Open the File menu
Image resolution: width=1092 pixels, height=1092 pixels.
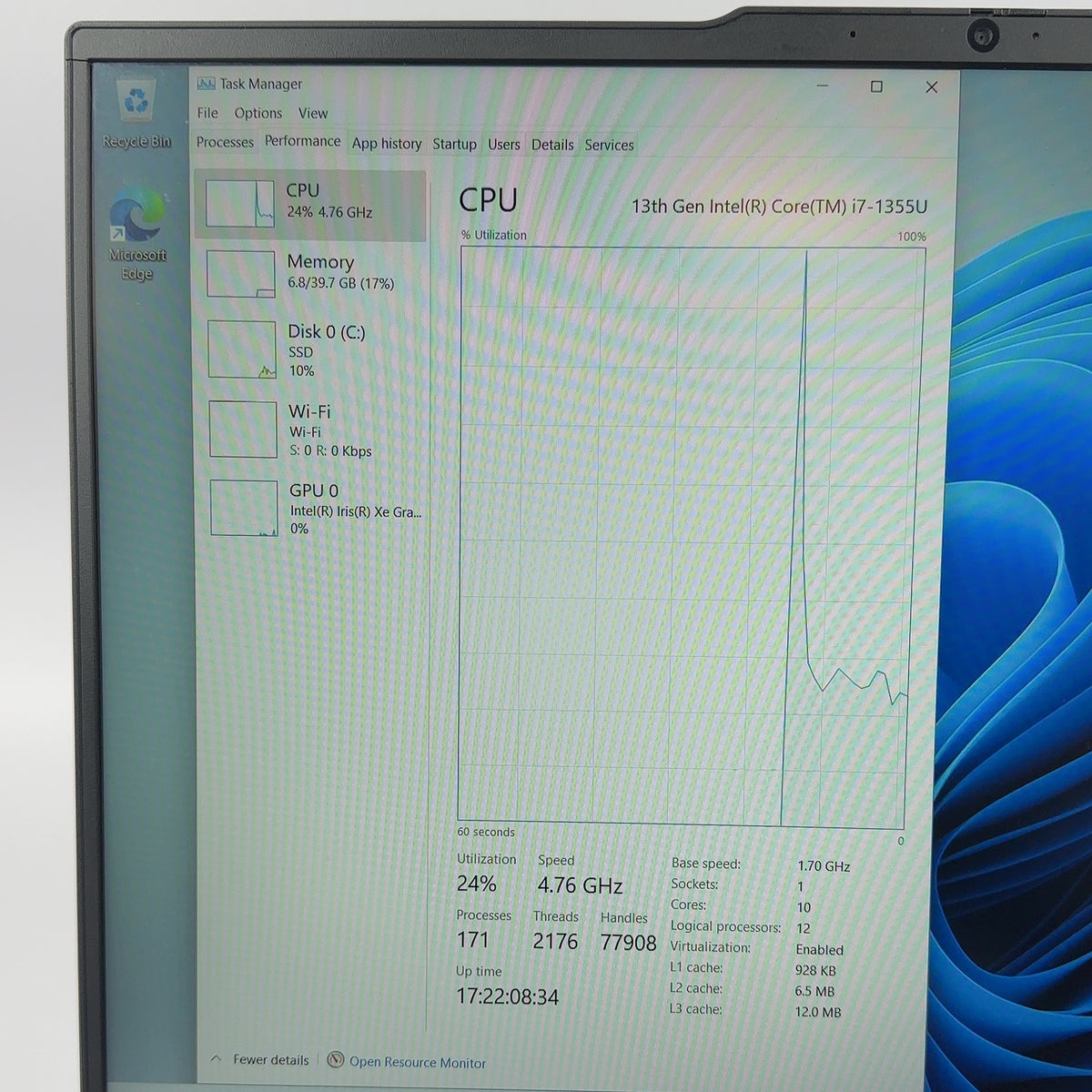pos(207,113)
